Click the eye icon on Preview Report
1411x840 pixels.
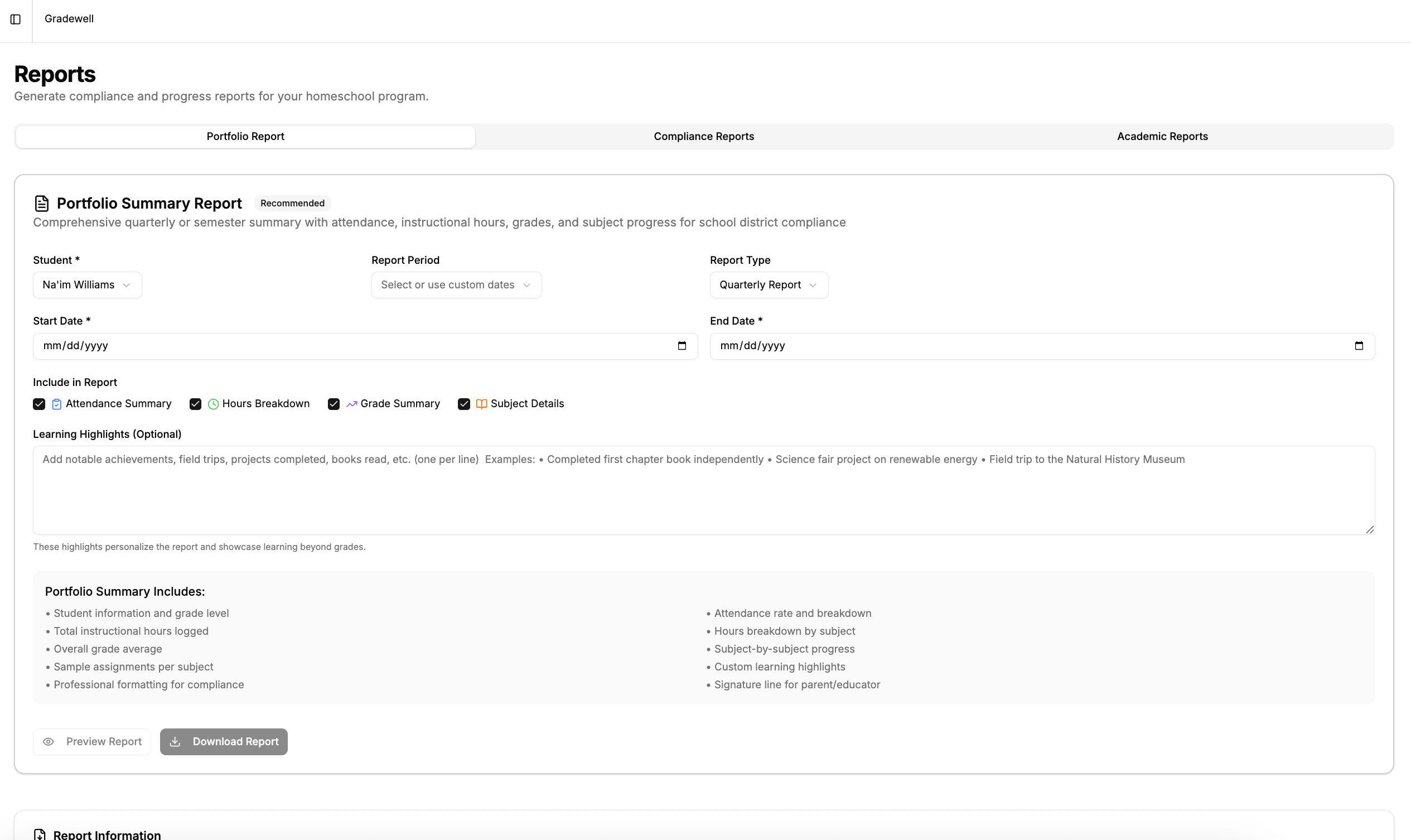tap(48, 741)
